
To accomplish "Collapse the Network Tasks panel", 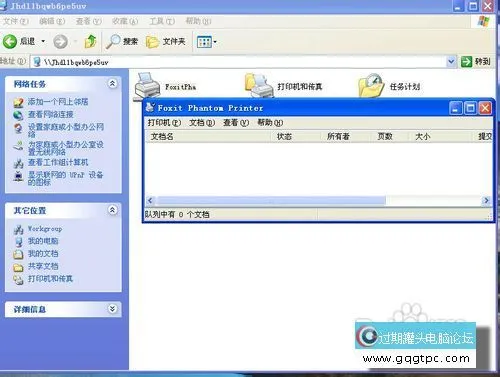I will pos(113,83).
